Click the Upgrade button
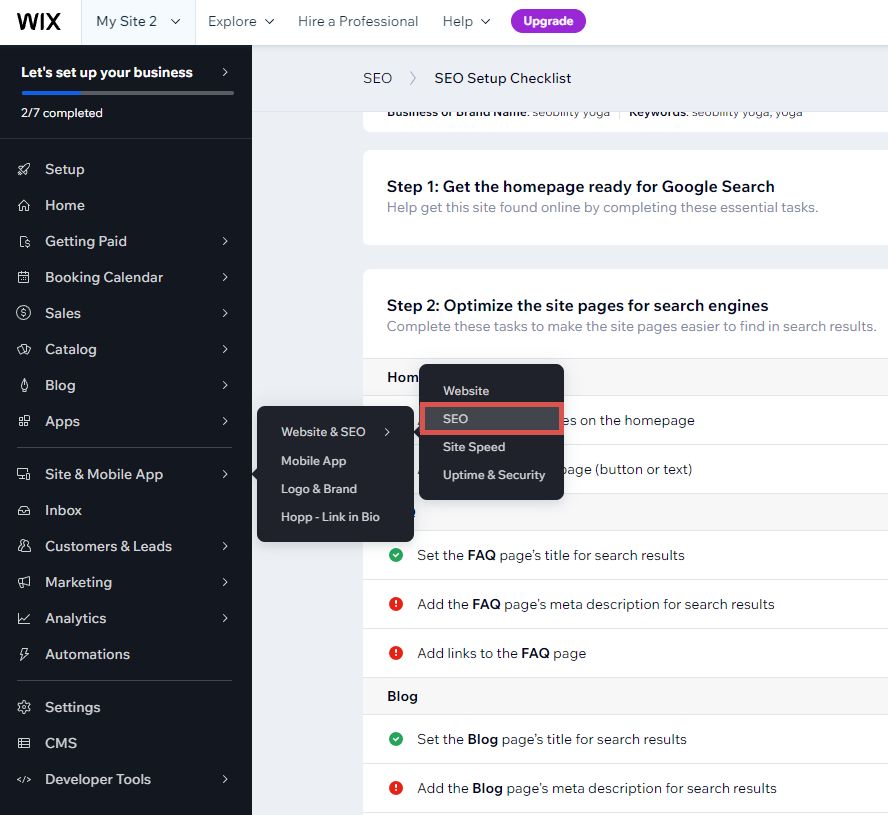The image size is (888, 815). (548, 20)
